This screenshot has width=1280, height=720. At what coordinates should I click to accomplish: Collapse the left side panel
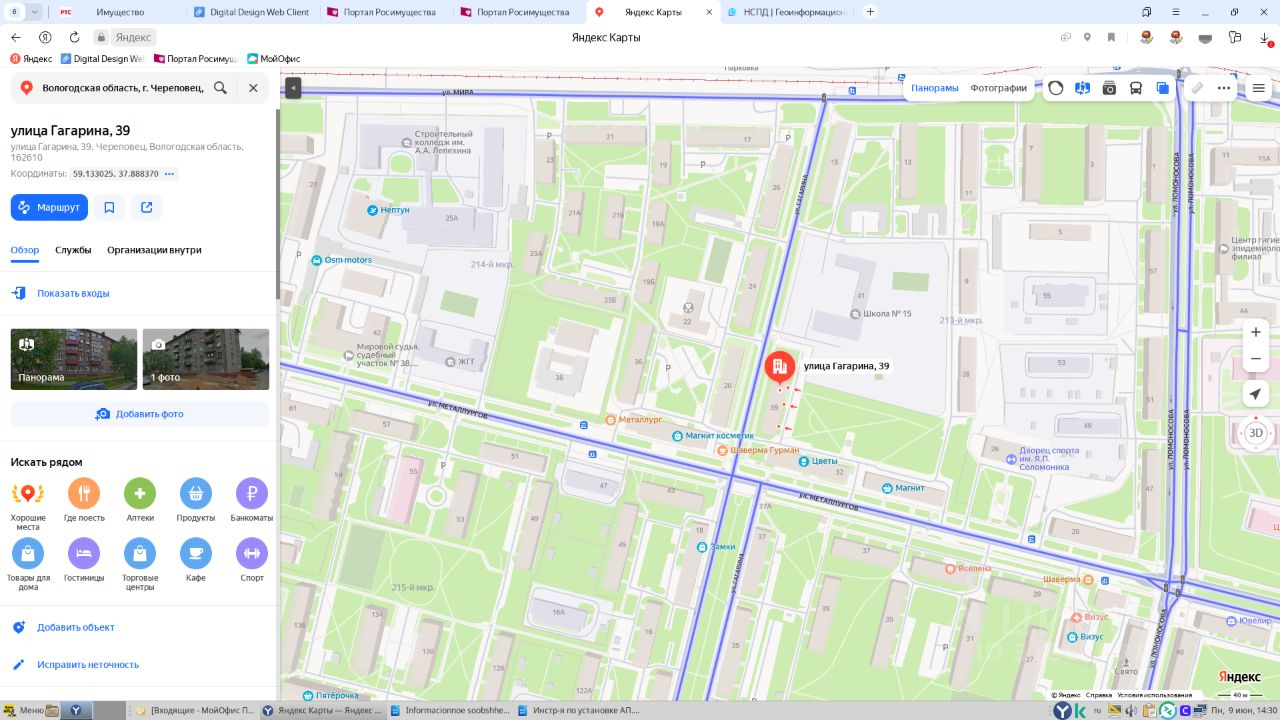click(x=292, y=88)
